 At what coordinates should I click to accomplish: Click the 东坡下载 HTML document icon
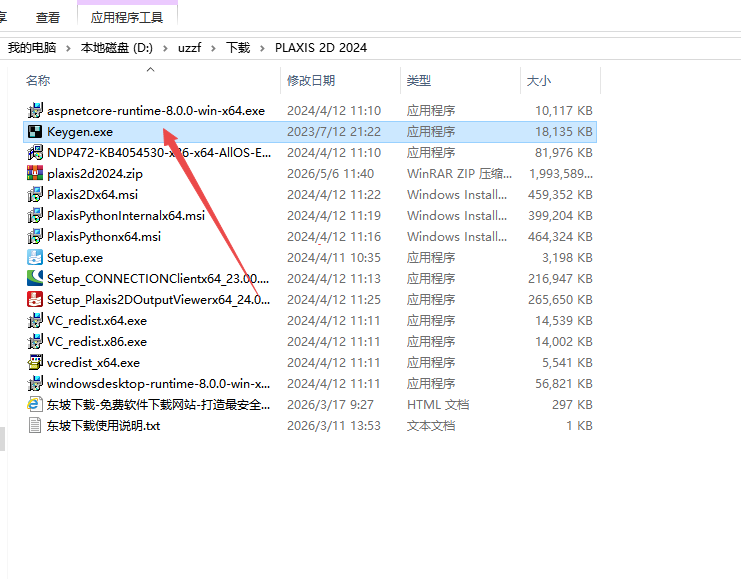click(x=35, y=405)
